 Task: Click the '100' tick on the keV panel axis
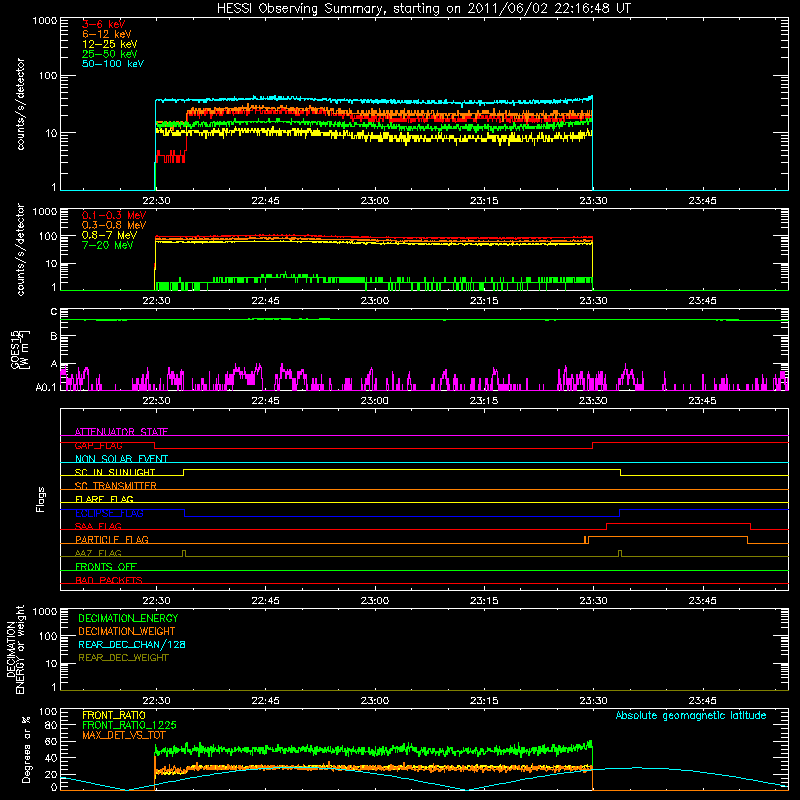(x=48, y=76)
